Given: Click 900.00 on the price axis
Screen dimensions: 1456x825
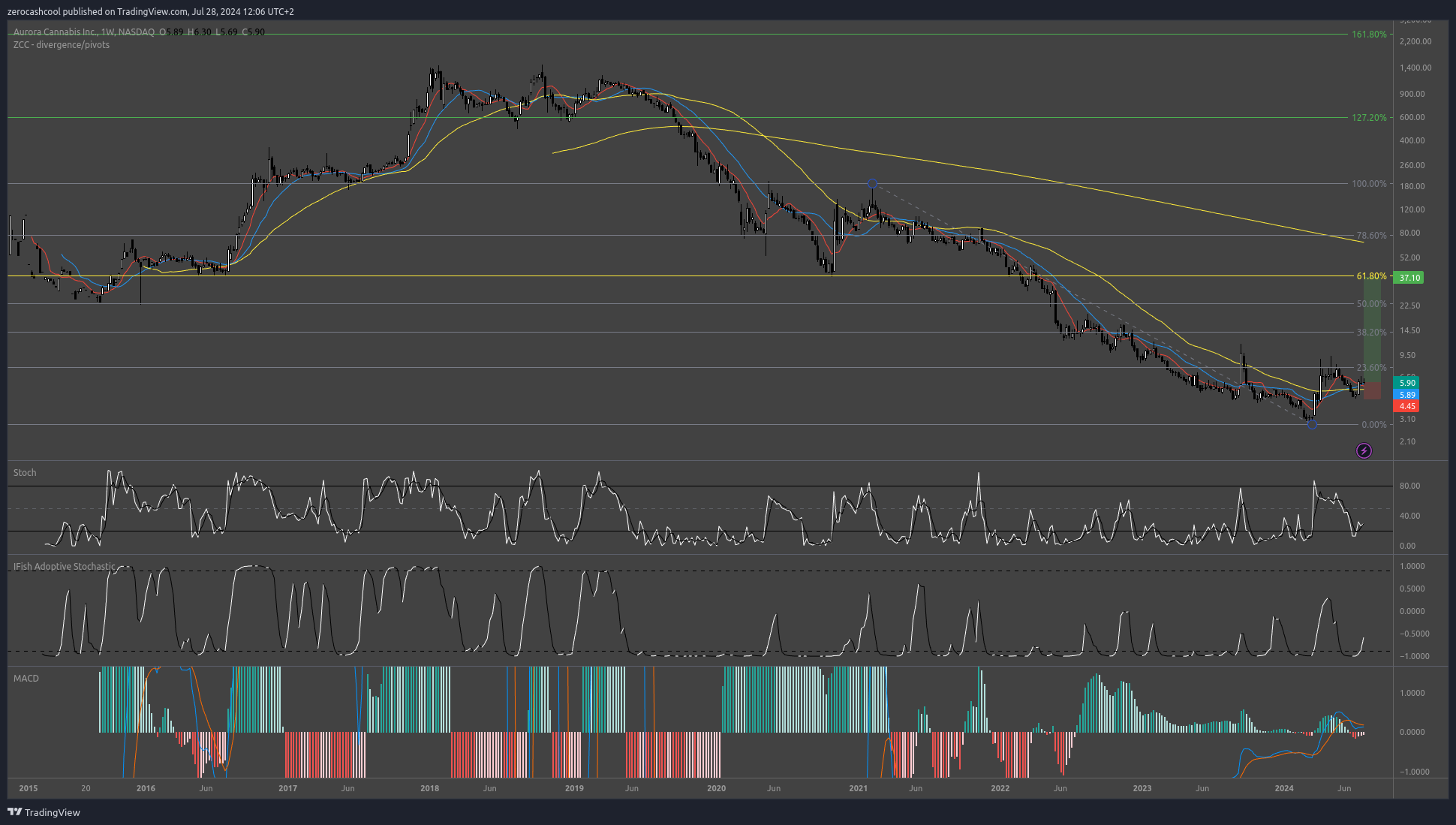Looking at the screenshot, I should tap(1412, 94).
